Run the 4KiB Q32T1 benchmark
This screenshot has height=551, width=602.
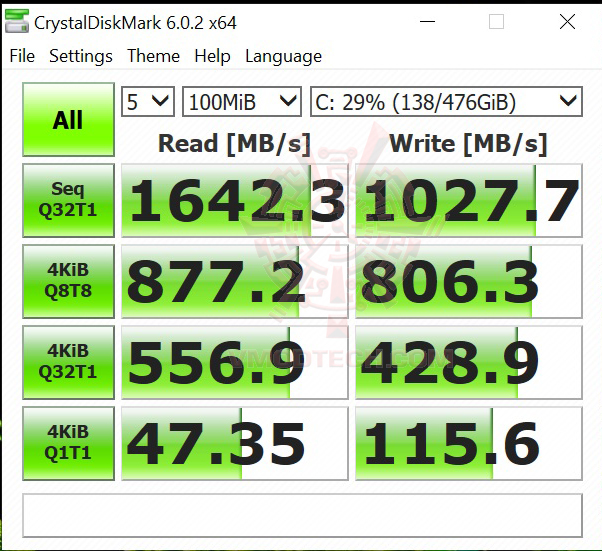tap(68, 362)
